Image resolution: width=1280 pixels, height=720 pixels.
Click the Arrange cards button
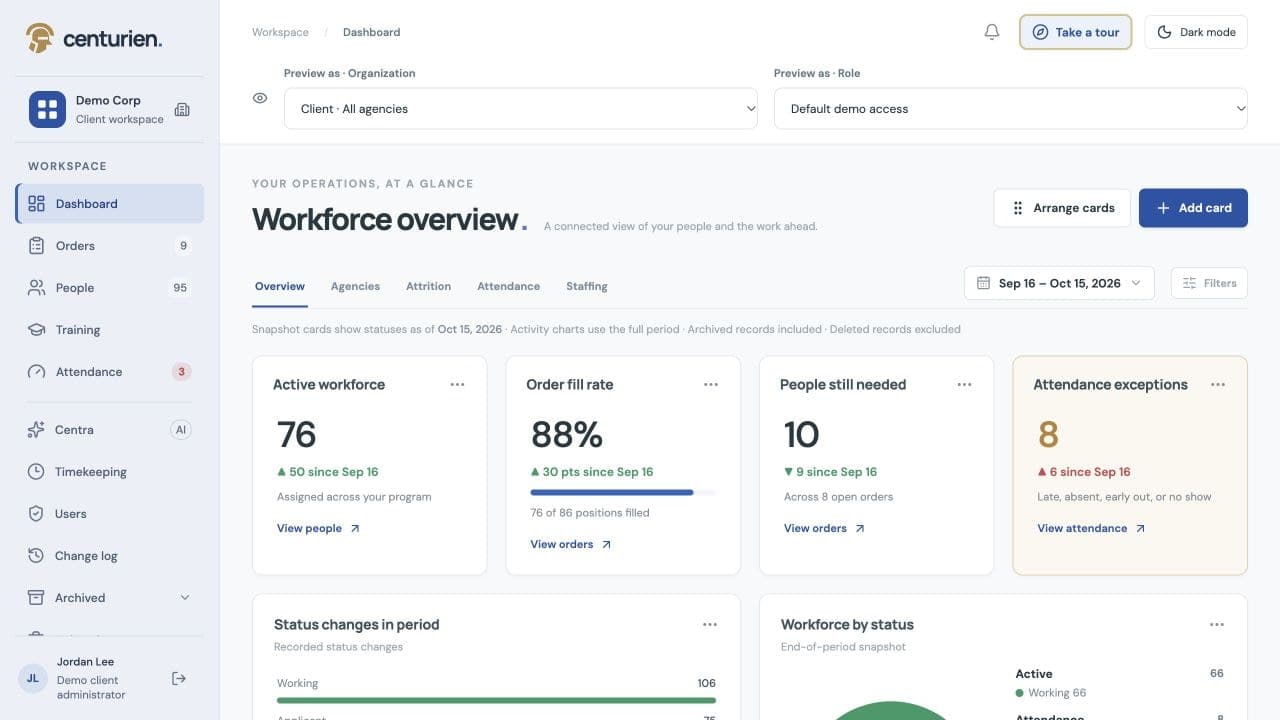pyautogui.click(x=1062, y=208)
